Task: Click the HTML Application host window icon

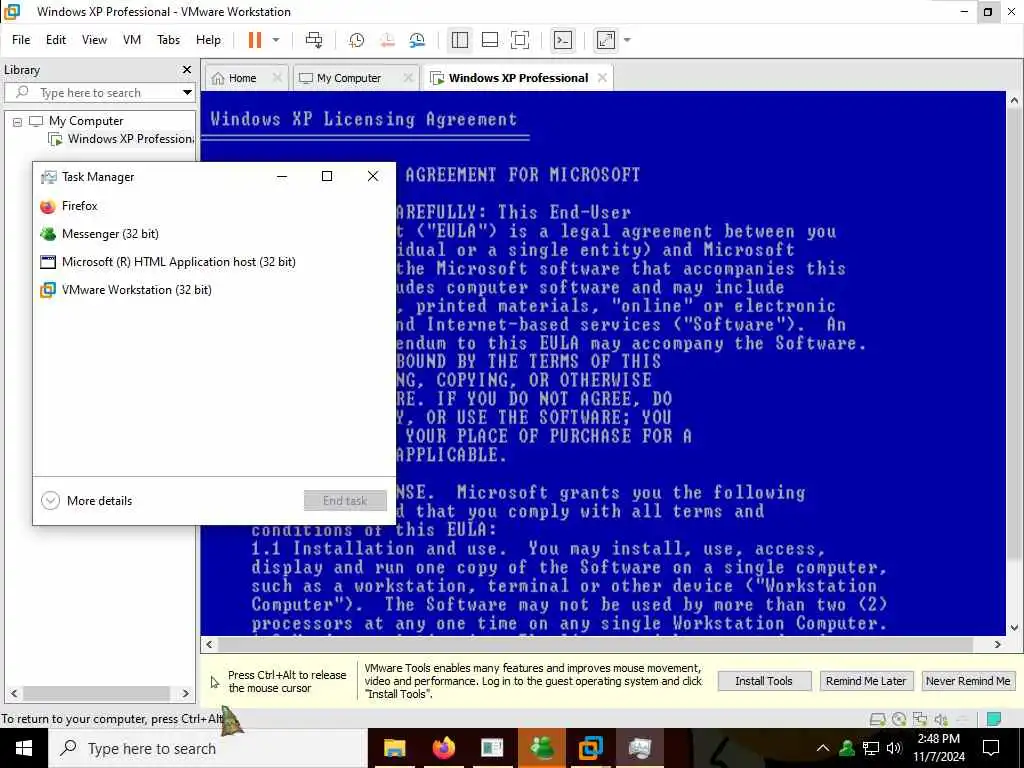Action: [x=48, y=262]
